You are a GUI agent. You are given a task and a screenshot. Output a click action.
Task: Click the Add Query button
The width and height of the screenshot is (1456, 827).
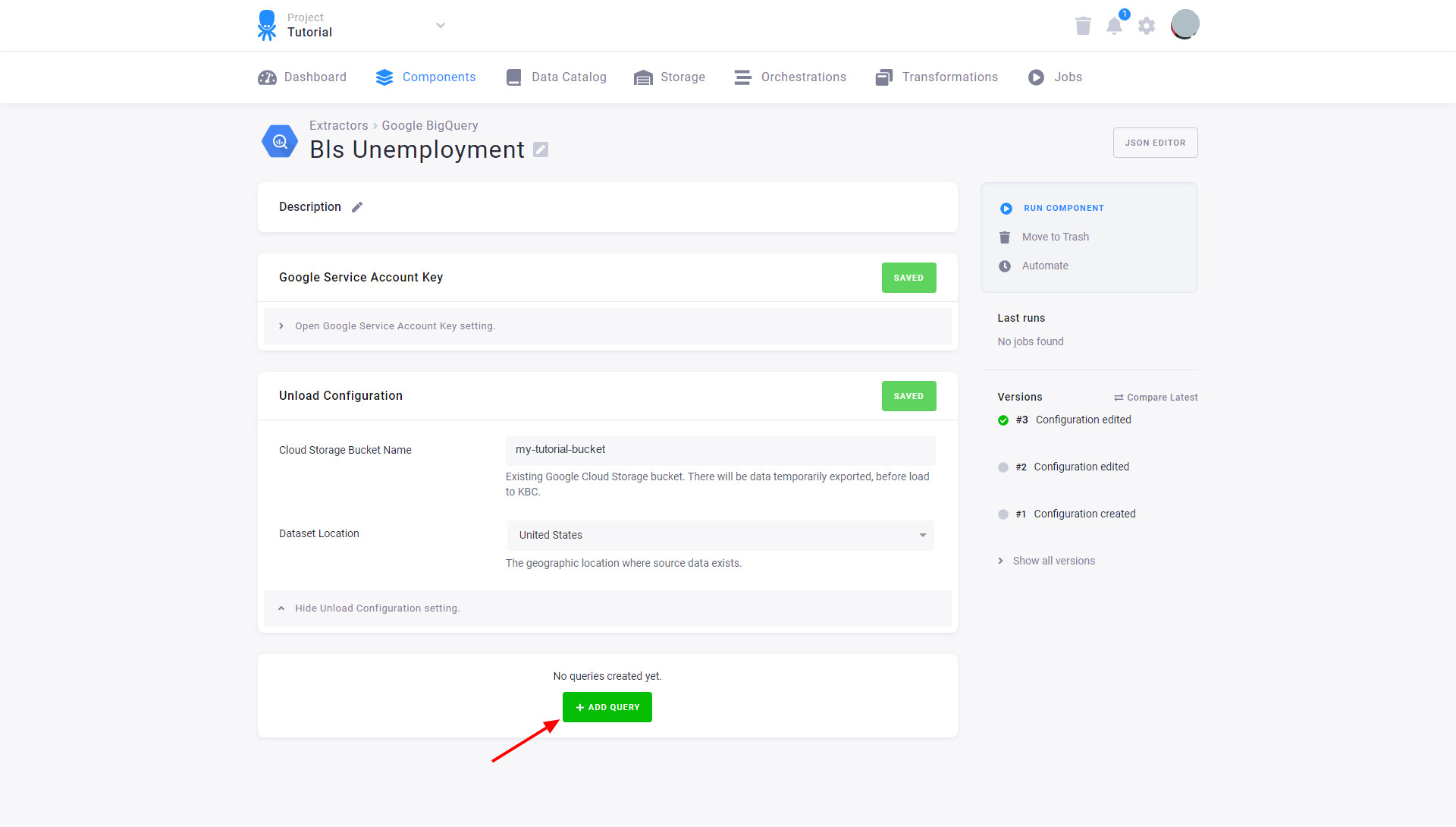coord(607,707)
